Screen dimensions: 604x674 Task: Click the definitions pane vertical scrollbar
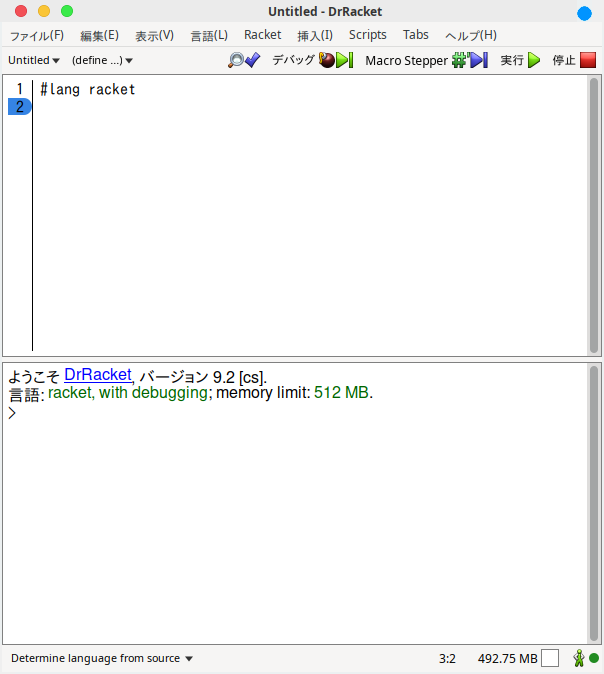594,215
